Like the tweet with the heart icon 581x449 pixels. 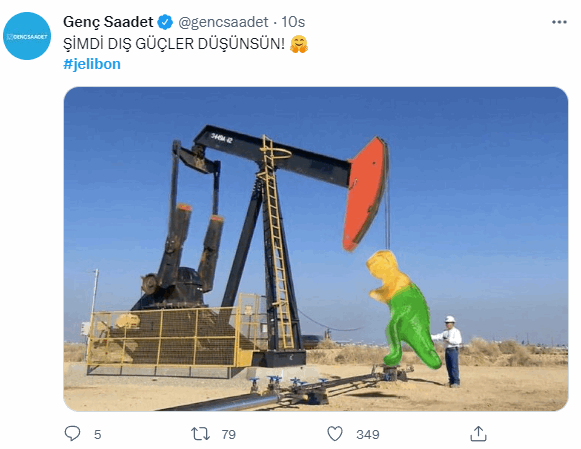click(x=335, y=434)
